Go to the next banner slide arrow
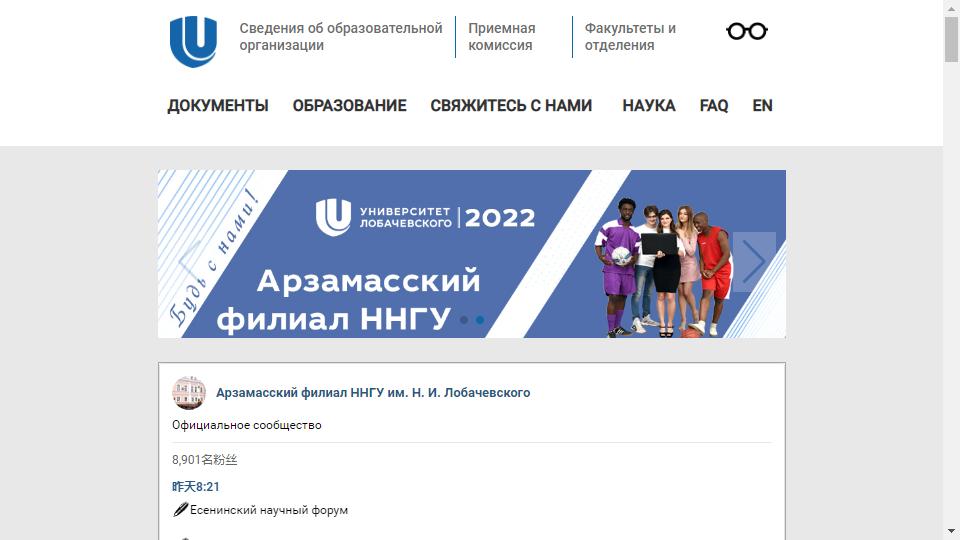Screen dimensions: 960x540 pyautogui.click(x=754, y=261)
